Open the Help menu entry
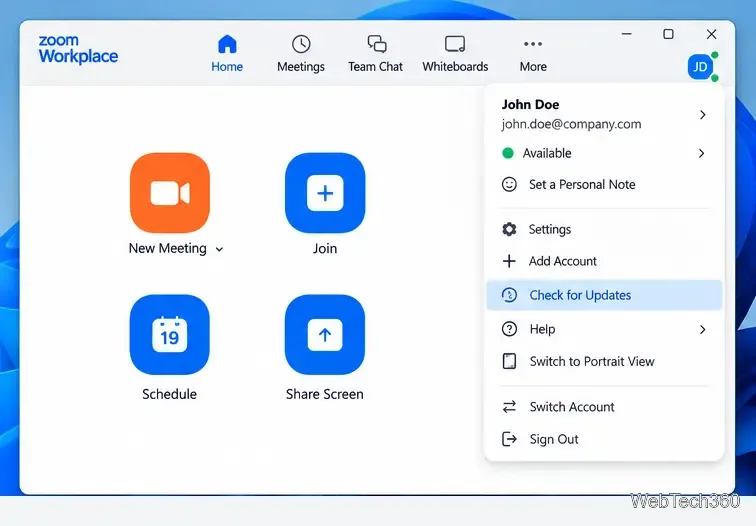The image size is (756, 526). click(x=604, y=329)
